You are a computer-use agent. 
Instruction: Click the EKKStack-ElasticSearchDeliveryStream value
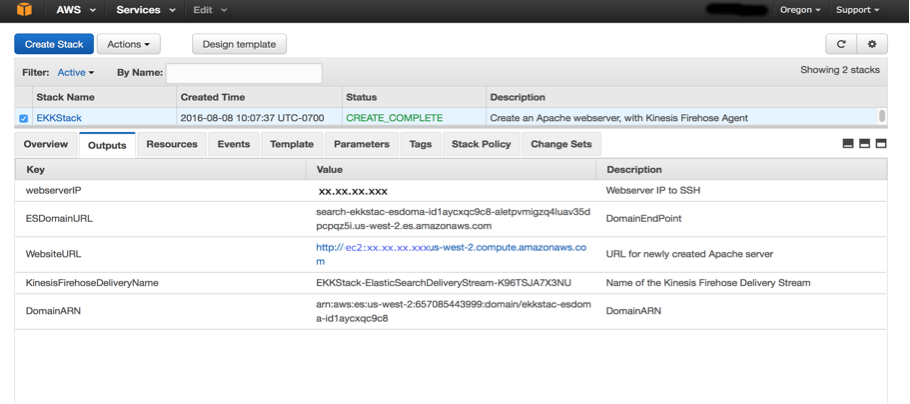point(444,283)
